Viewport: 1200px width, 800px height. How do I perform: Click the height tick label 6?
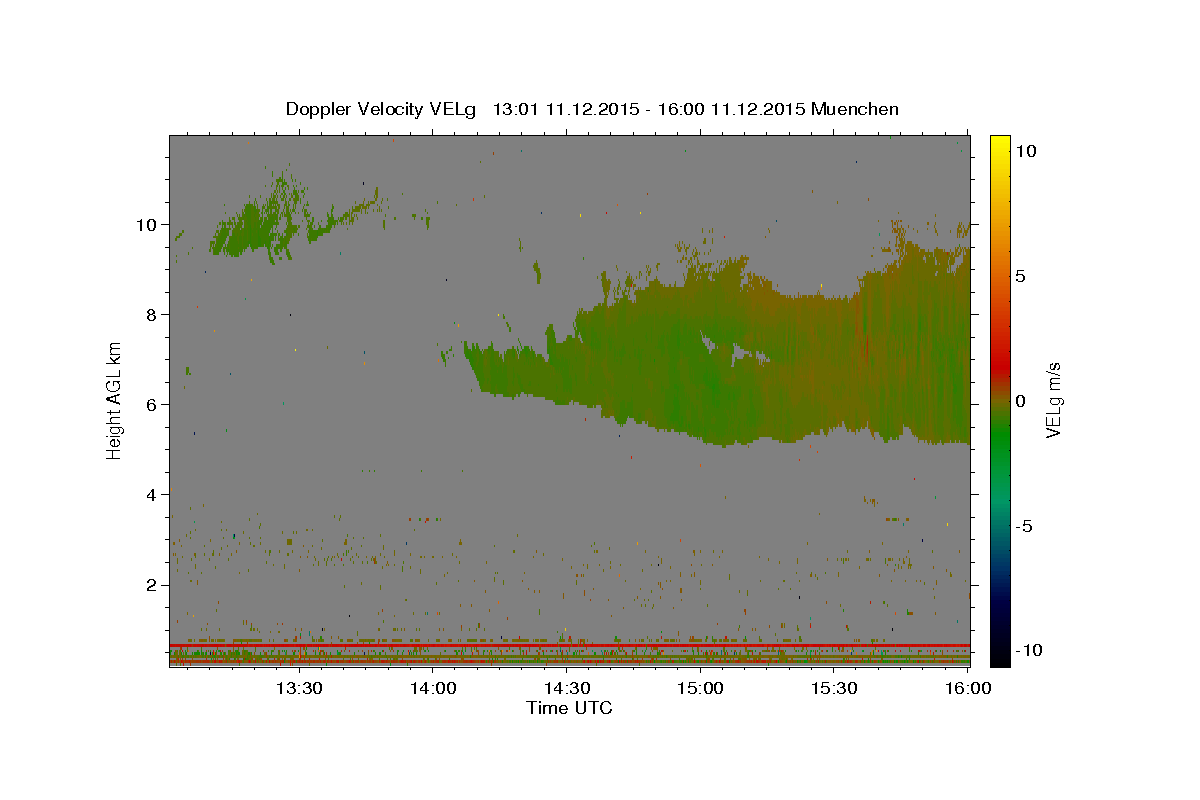[151, 404]
